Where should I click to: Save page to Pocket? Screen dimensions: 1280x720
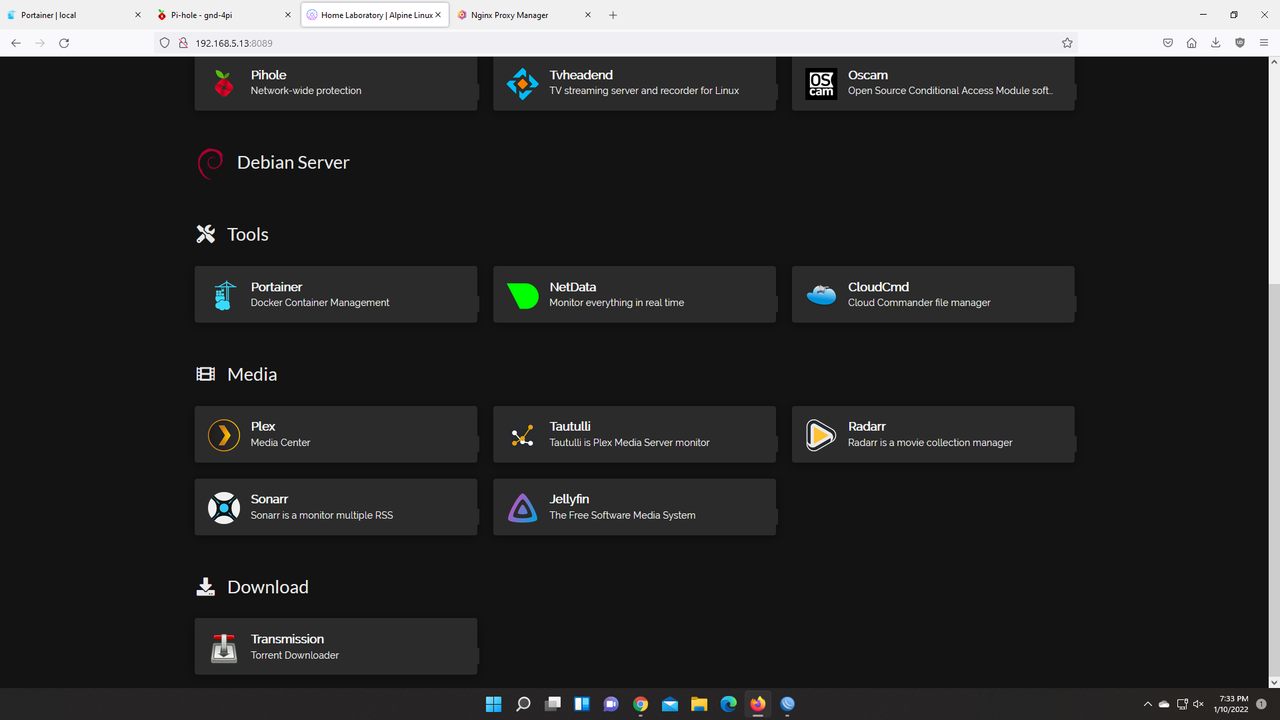(1168, 43)
